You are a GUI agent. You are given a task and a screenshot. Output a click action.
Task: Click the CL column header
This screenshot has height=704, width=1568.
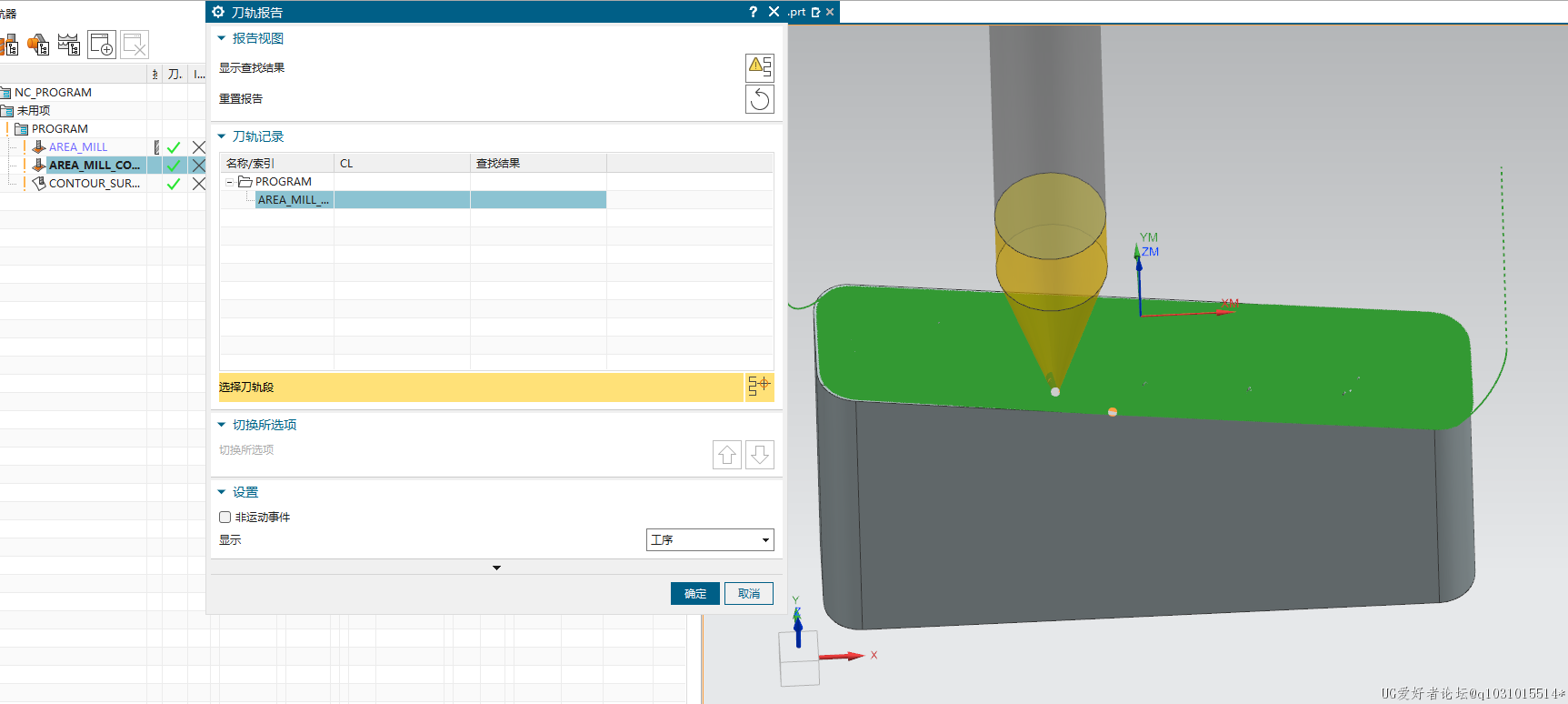[402, 163]
